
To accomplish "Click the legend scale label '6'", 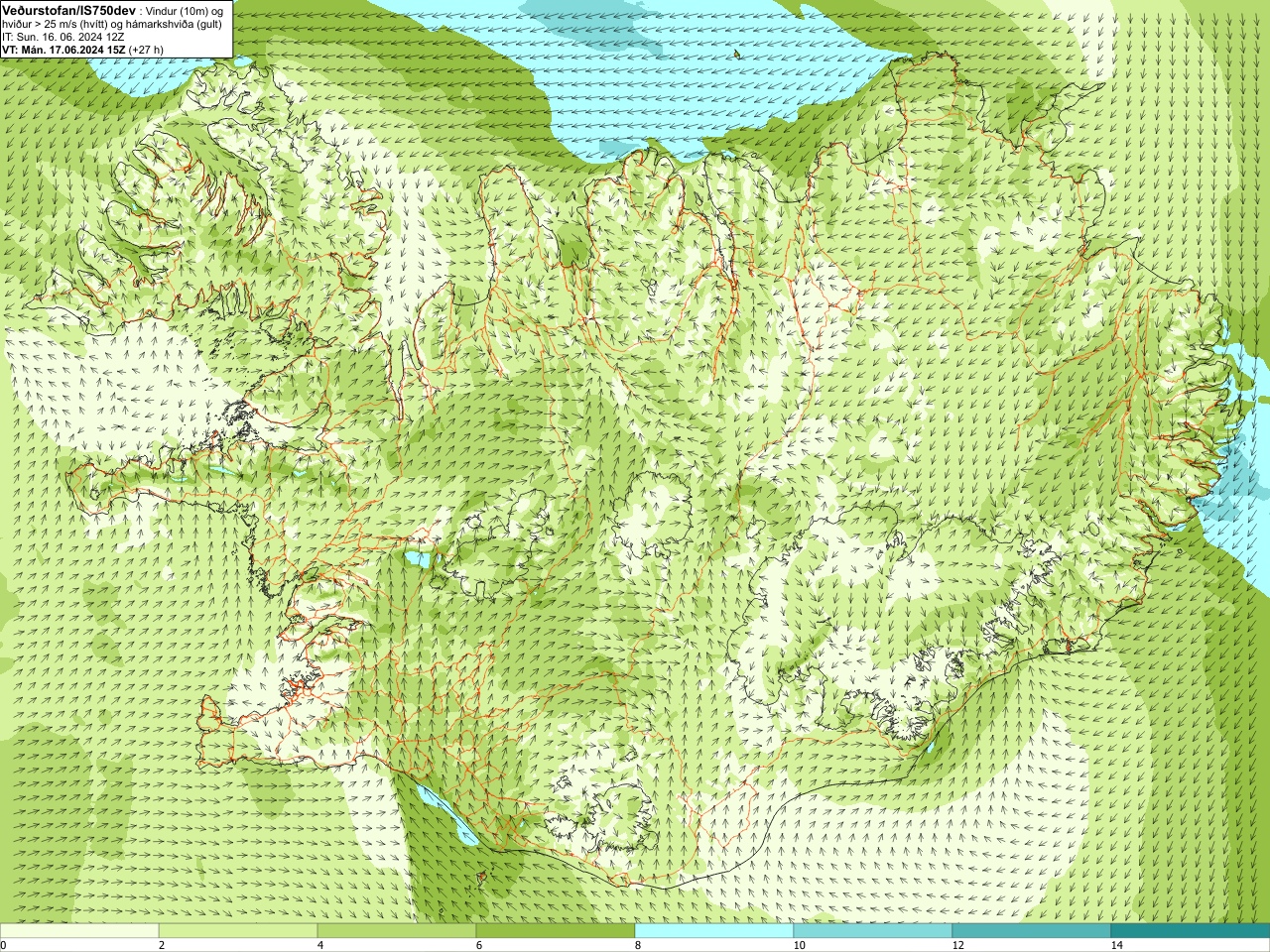I will (479, 945).
